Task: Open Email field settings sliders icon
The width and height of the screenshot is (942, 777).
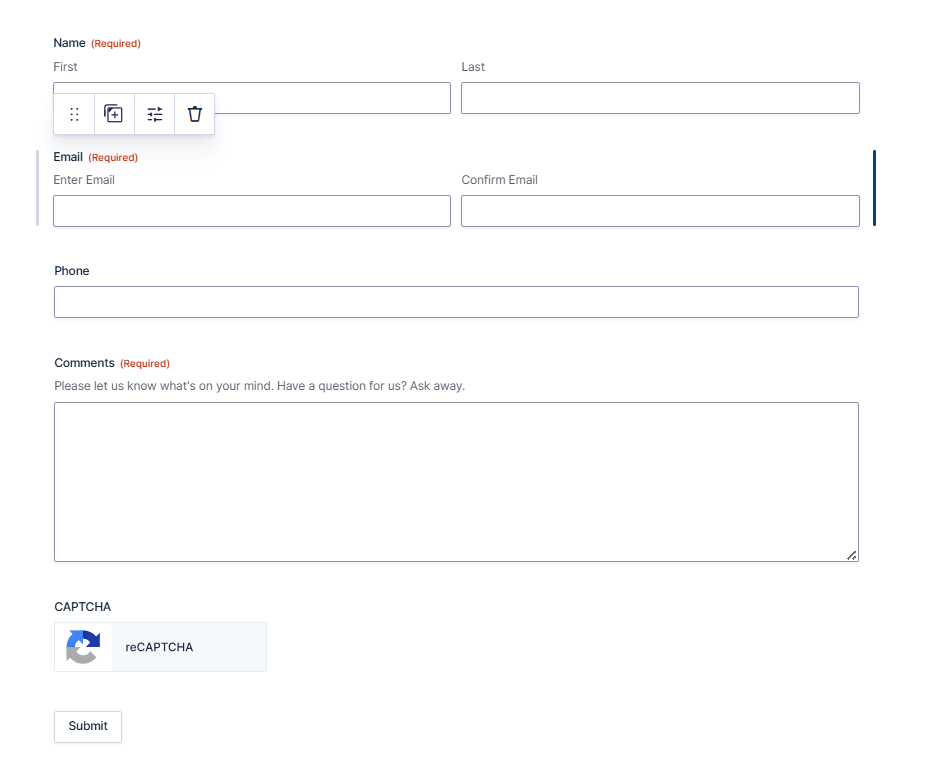Action: (154, 114)
